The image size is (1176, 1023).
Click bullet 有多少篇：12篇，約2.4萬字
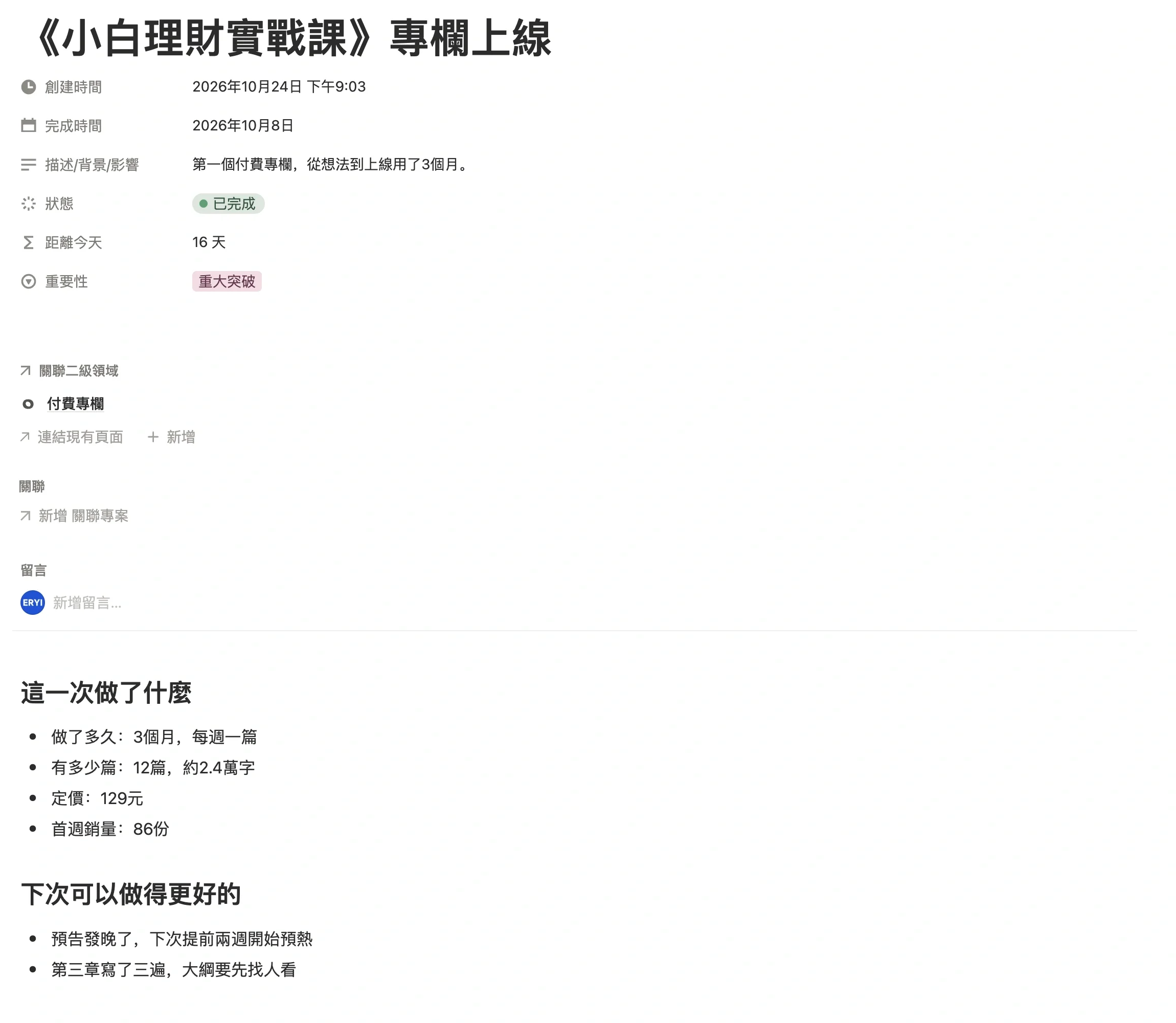153,768
